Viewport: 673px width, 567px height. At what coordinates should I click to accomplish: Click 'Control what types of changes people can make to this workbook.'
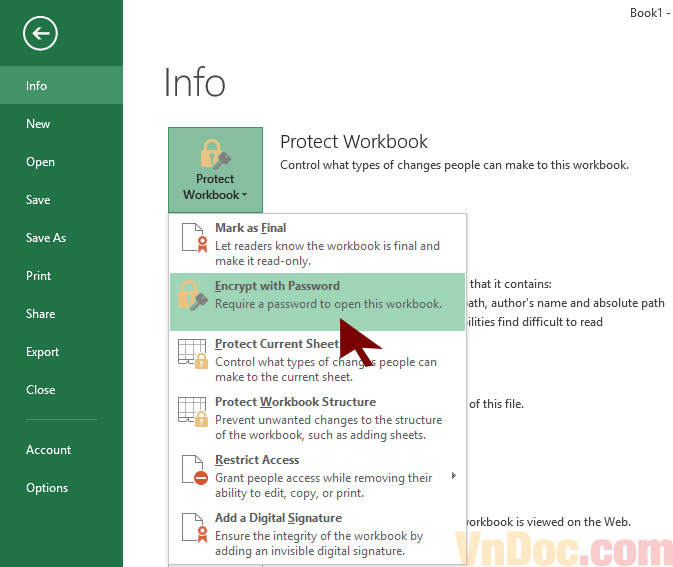[454, 165]
